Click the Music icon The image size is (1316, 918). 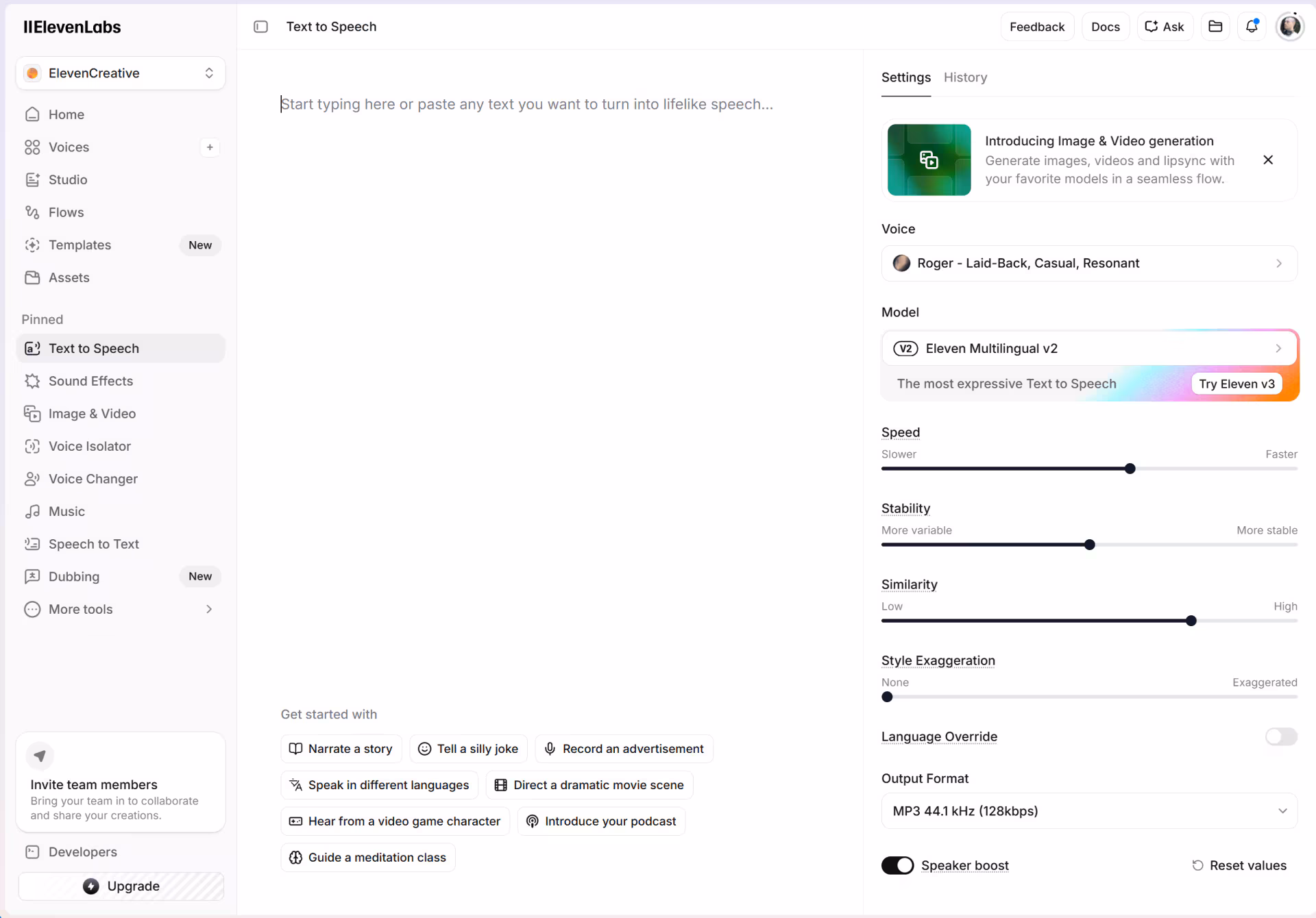click(x=32, y=511)
